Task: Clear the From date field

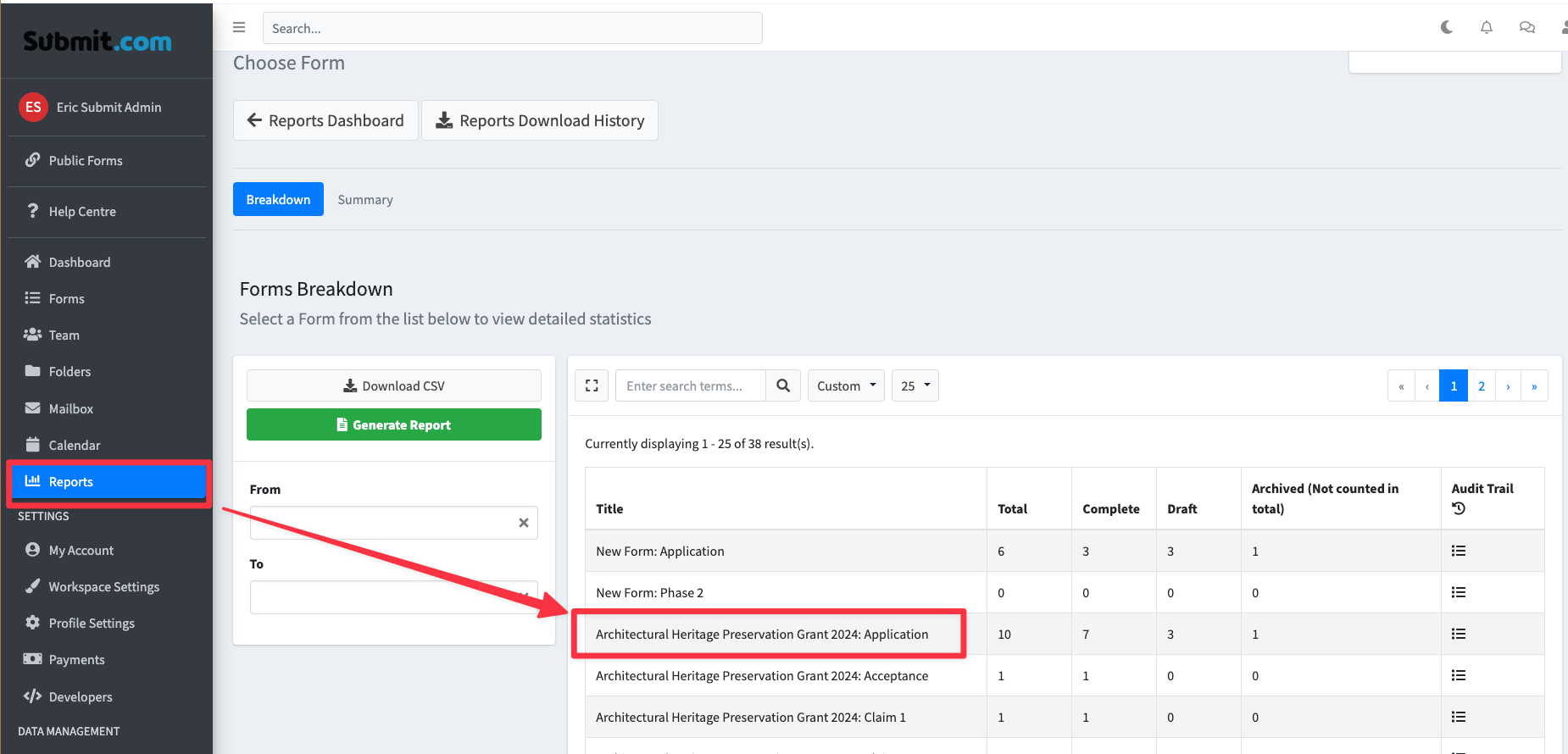Action: [x=524, y=523]
